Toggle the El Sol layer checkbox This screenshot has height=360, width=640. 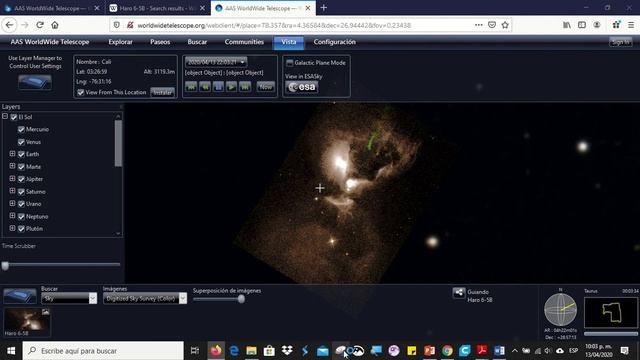pyautogui.click(x=14, y=117)
